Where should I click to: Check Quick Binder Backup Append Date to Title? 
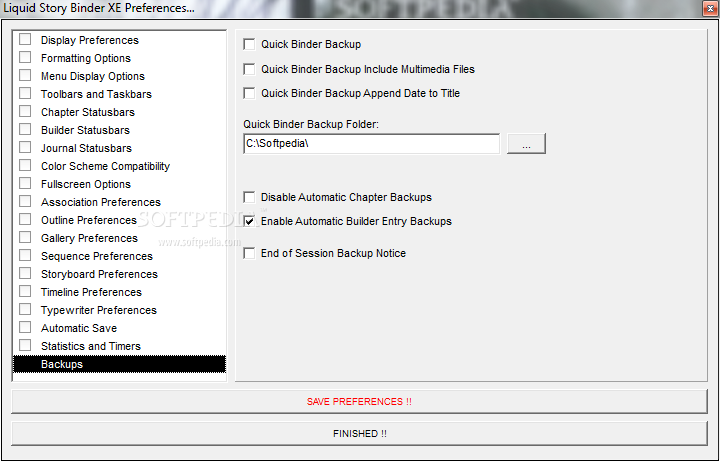pyautogui.click(x=249, y=93)
